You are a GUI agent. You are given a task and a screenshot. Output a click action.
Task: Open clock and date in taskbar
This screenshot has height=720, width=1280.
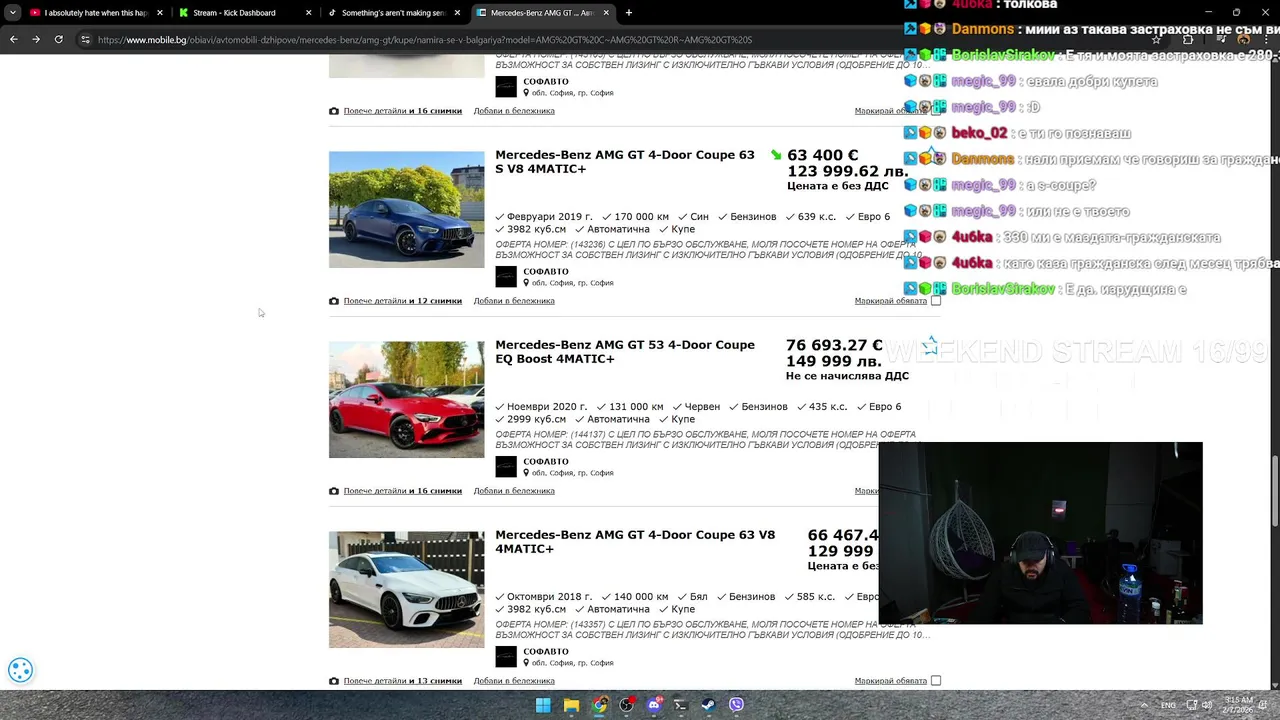(x=1239, y=705)
